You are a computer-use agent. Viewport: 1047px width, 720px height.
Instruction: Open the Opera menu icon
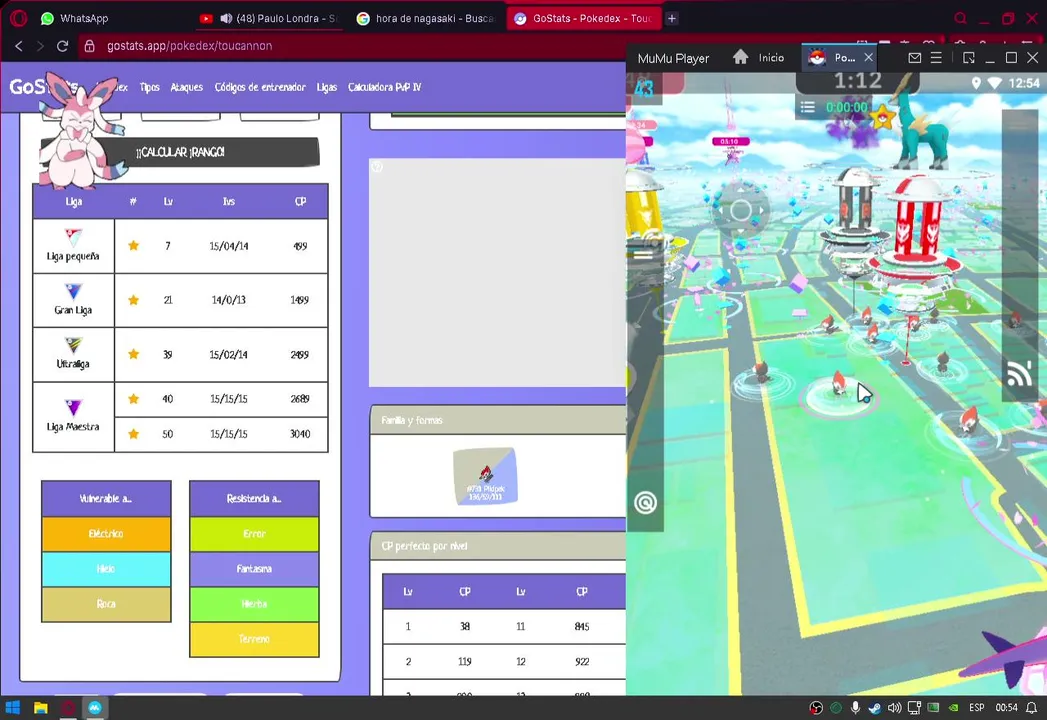tap(18, 19)
